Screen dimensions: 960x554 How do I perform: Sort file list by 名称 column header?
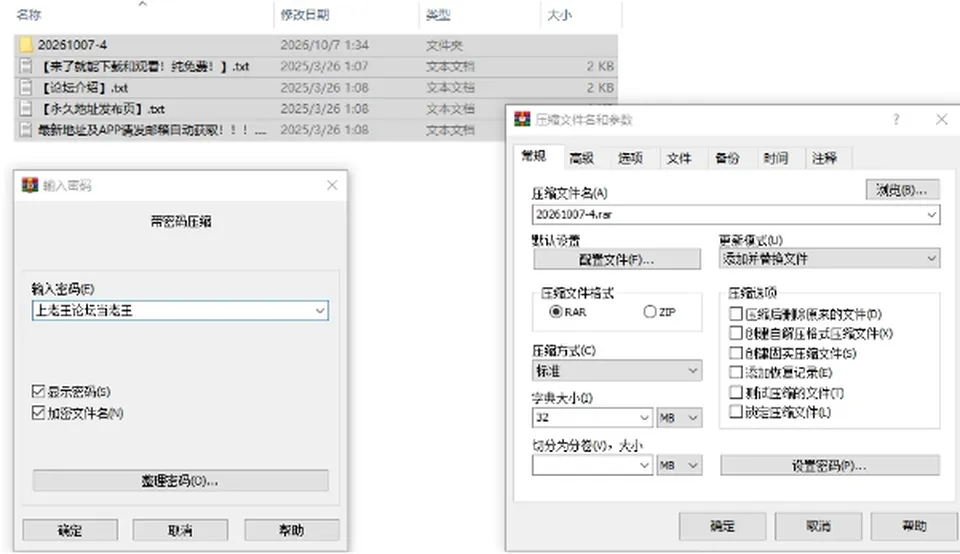29,14
